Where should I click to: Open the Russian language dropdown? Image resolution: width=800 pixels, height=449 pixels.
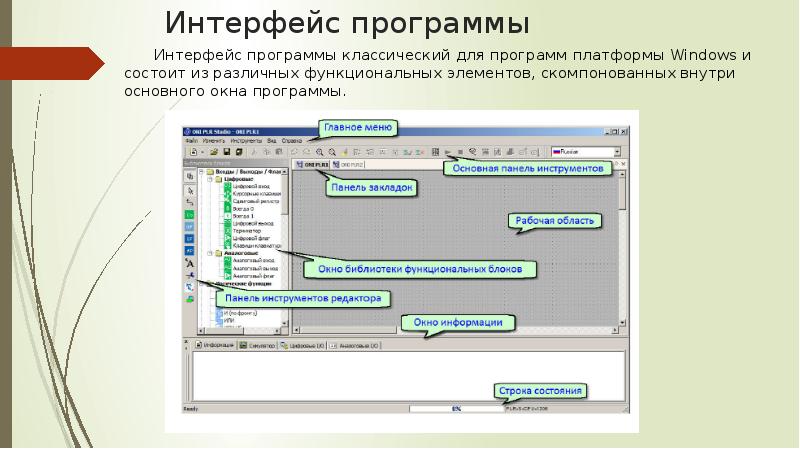616,152
